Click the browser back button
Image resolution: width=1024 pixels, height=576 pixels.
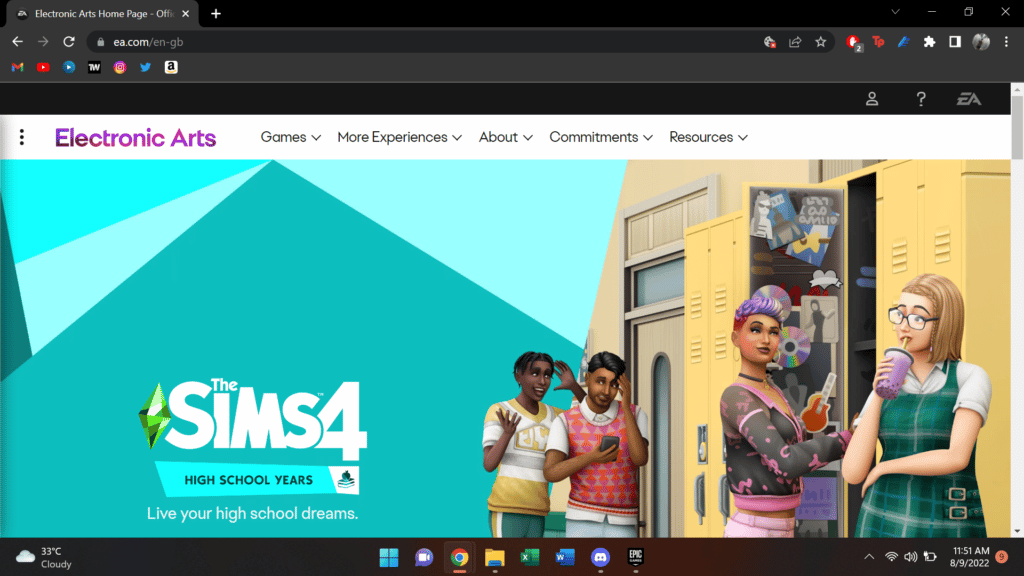point(17,41)
